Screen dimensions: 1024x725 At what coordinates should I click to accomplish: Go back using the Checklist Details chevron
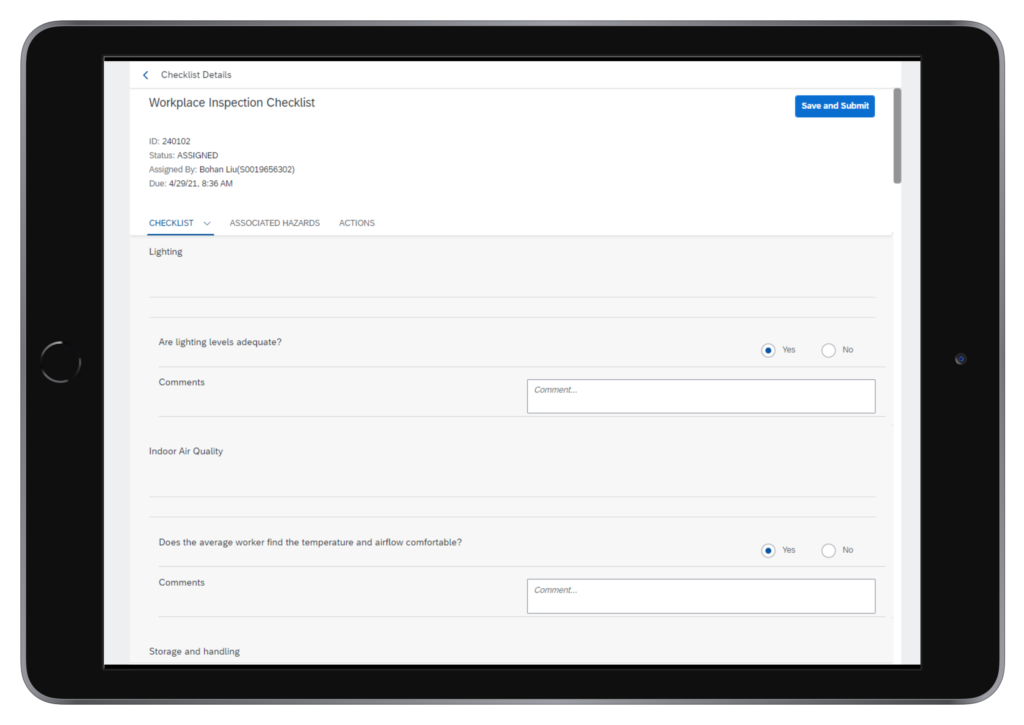coord(145,75)
